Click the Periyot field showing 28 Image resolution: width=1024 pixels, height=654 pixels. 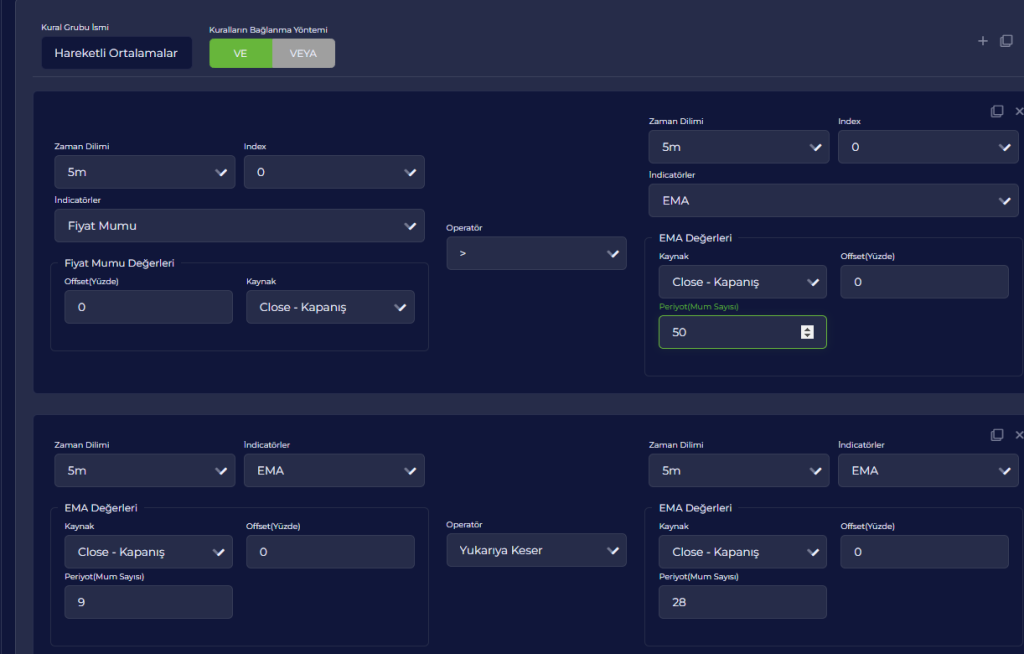(743, 602)
